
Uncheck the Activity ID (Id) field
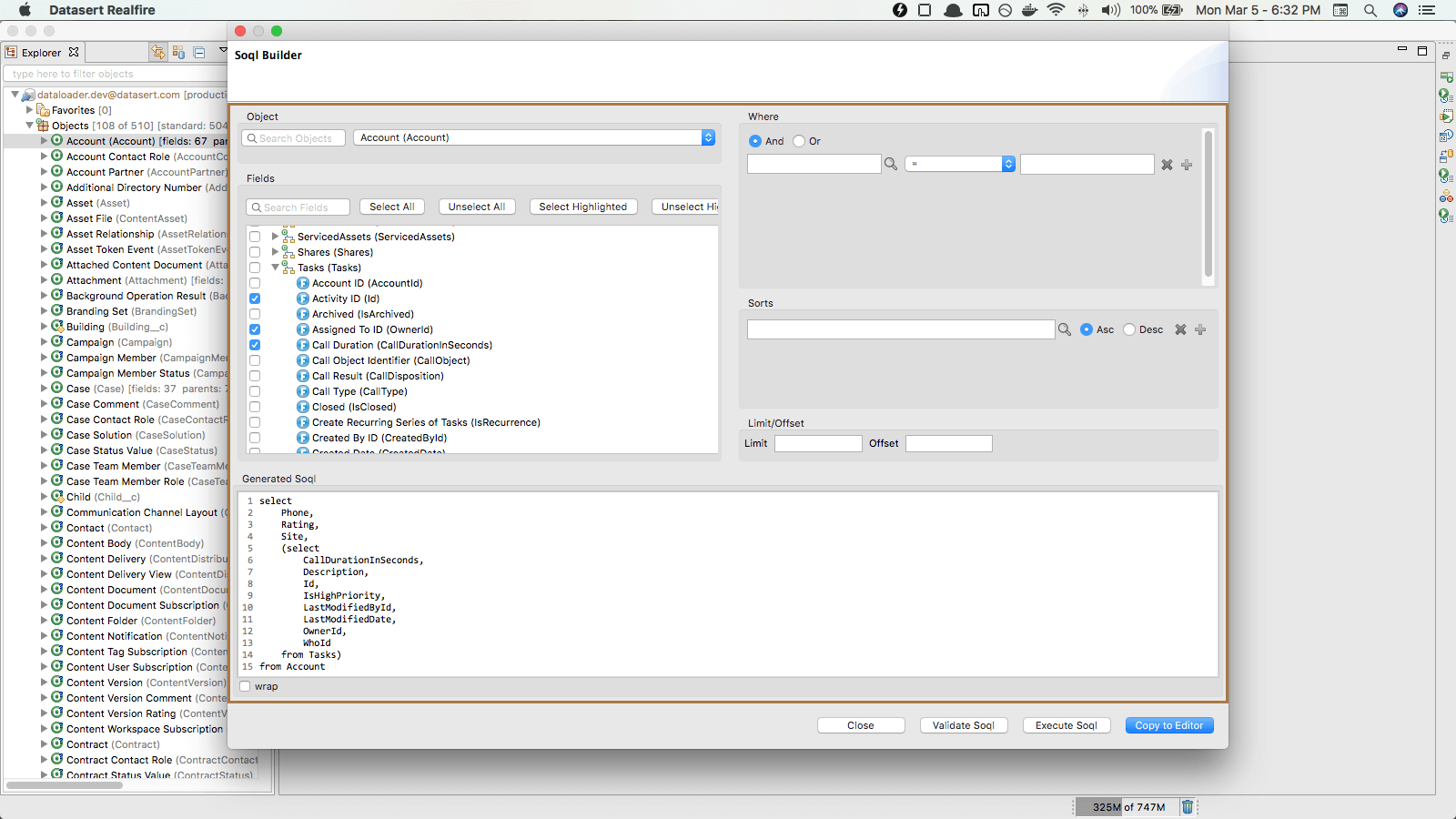(255, 298)
